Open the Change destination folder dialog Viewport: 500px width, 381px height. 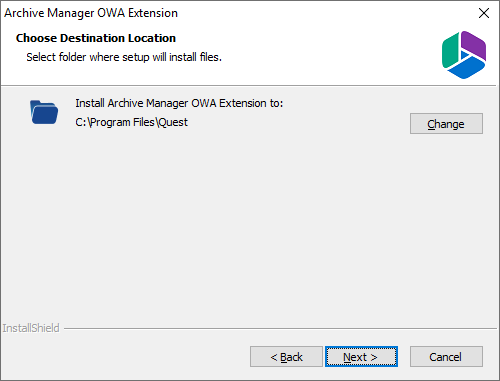[446, 124]
